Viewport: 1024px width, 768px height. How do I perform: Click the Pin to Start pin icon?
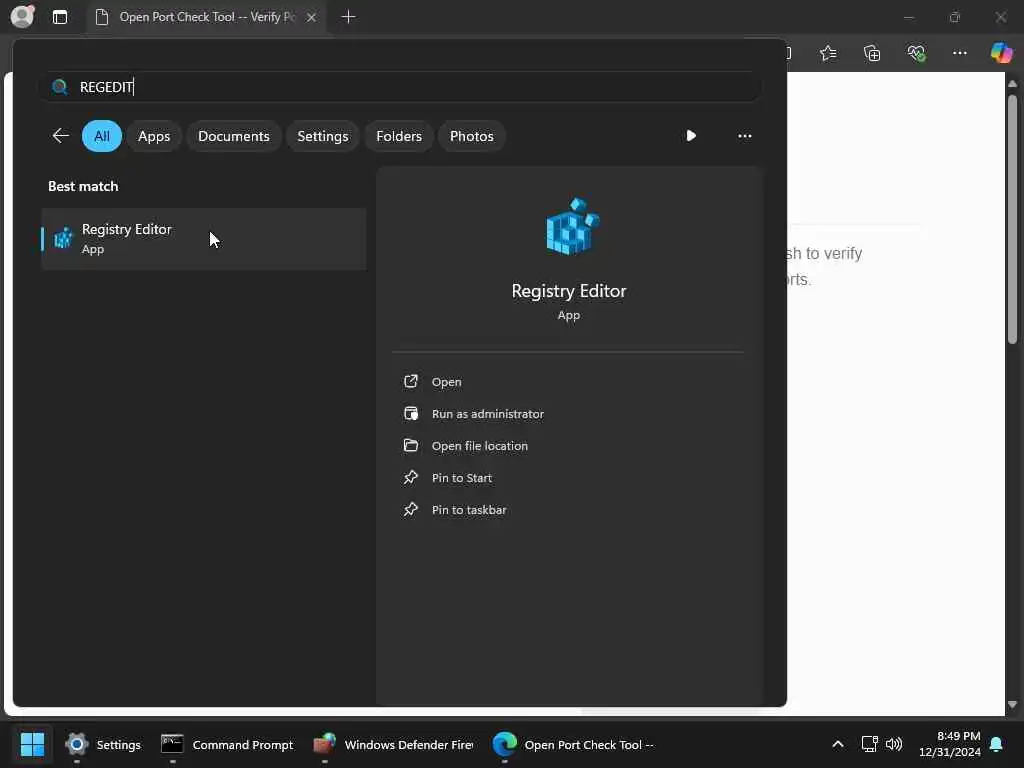click(x=411, y=477)
